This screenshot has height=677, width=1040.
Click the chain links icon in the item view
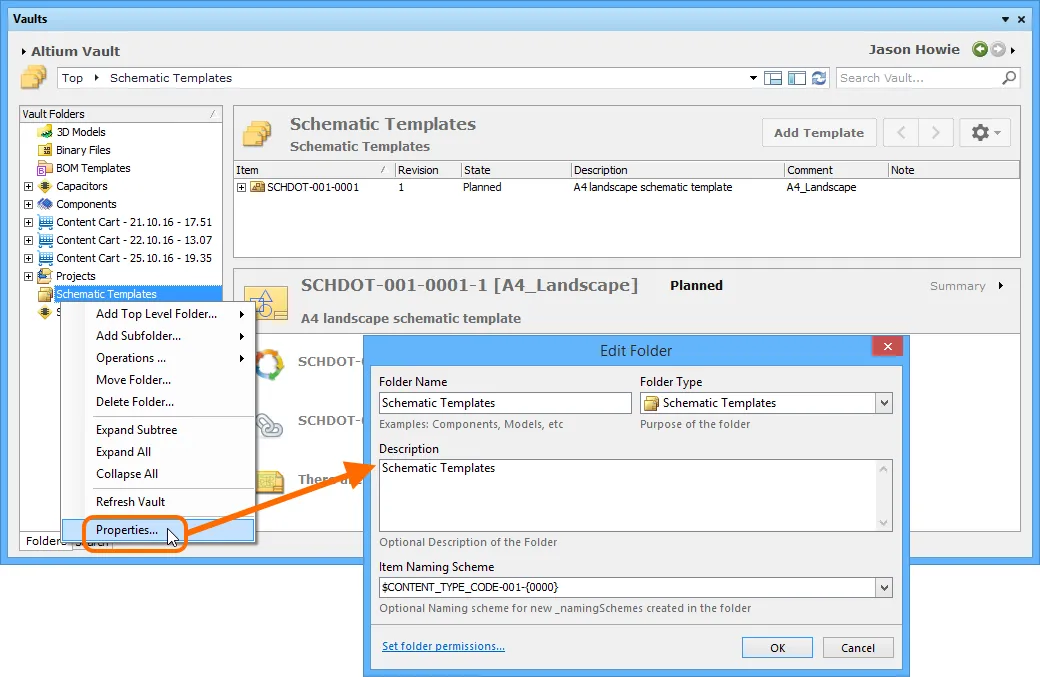click(x=269, y=425)
